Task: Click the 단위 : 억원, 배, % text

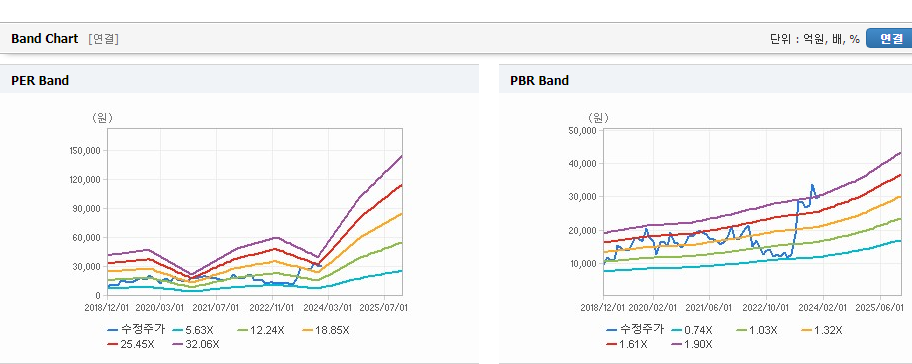Action: pyautogui.click(x=814, y=39)
